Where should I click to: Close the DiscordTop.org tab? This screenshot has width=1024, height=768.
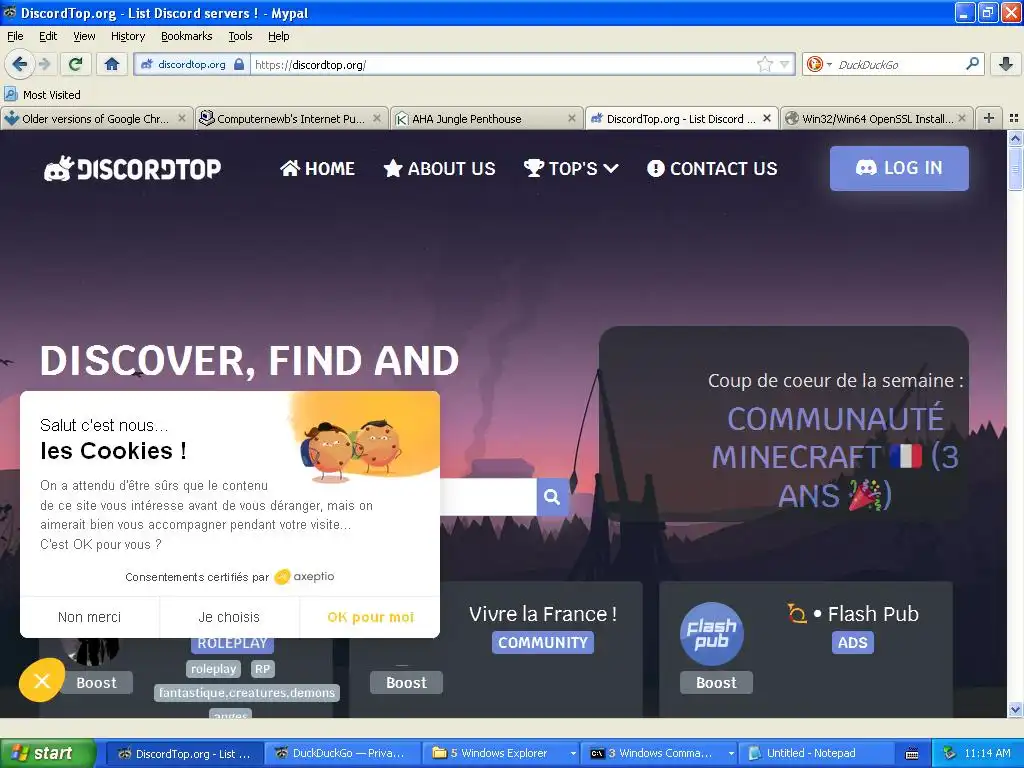point(767,118)
